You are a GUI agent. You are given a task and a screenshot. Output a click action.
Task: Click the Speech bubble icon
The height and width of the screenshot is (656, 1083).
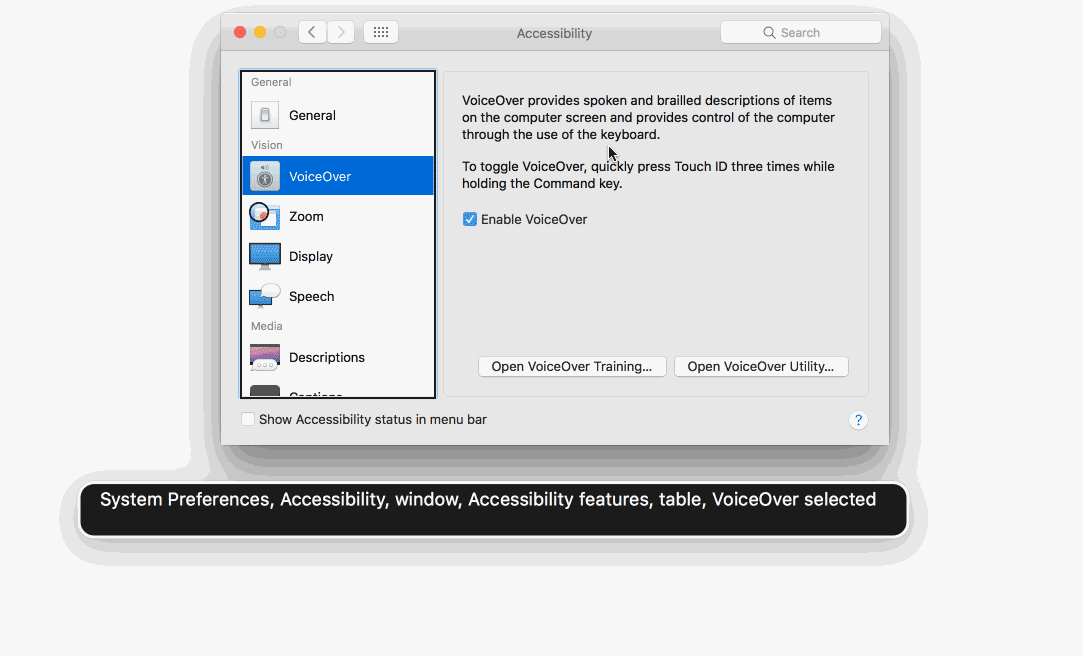point(264,296)
